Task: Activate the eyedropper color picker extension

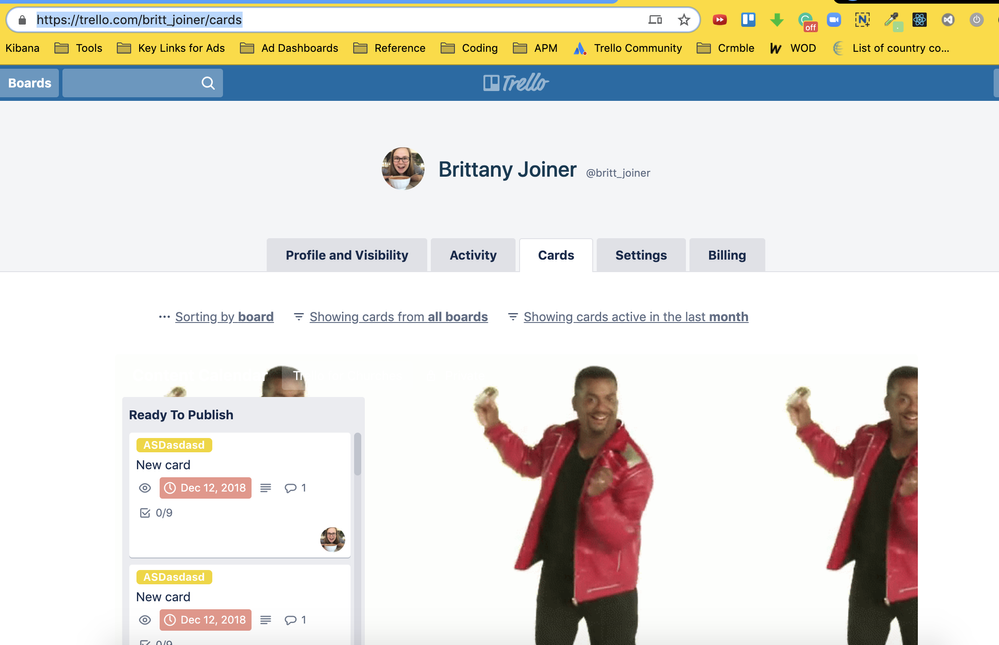Action: (893, 21)
